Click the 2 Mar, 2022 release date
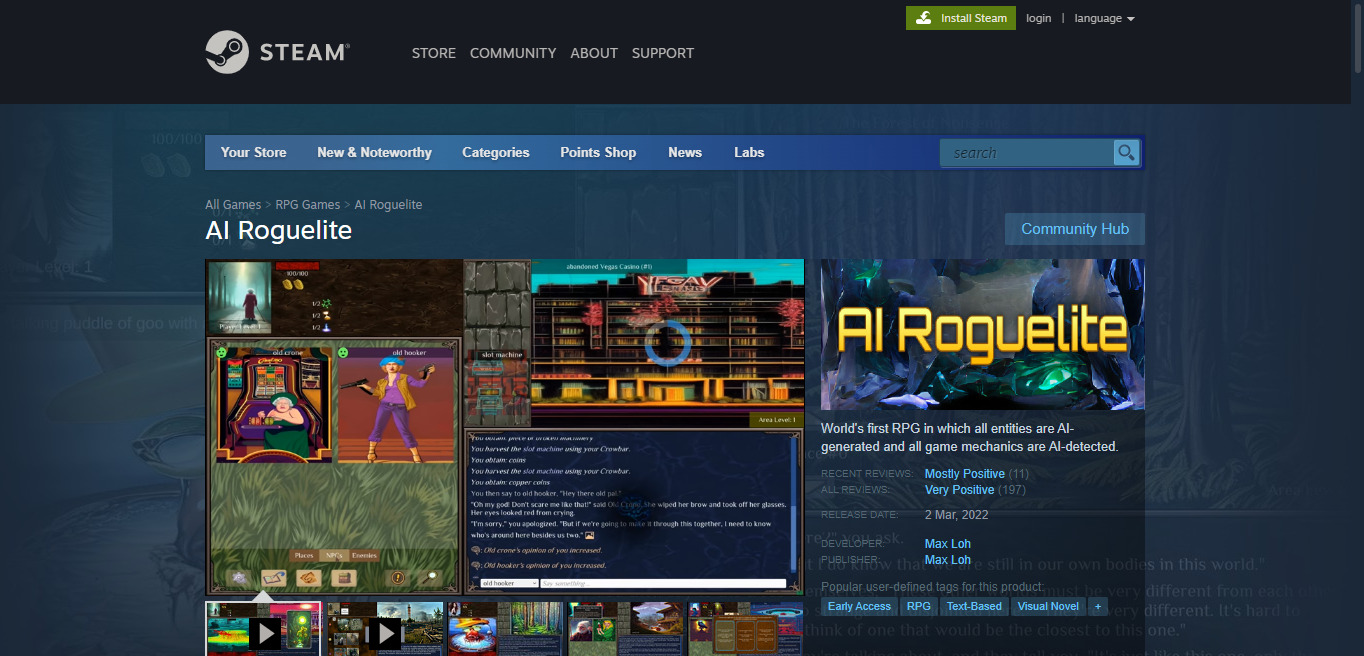The height and width of the screenshot is (656, 1364). coord(957,515)
